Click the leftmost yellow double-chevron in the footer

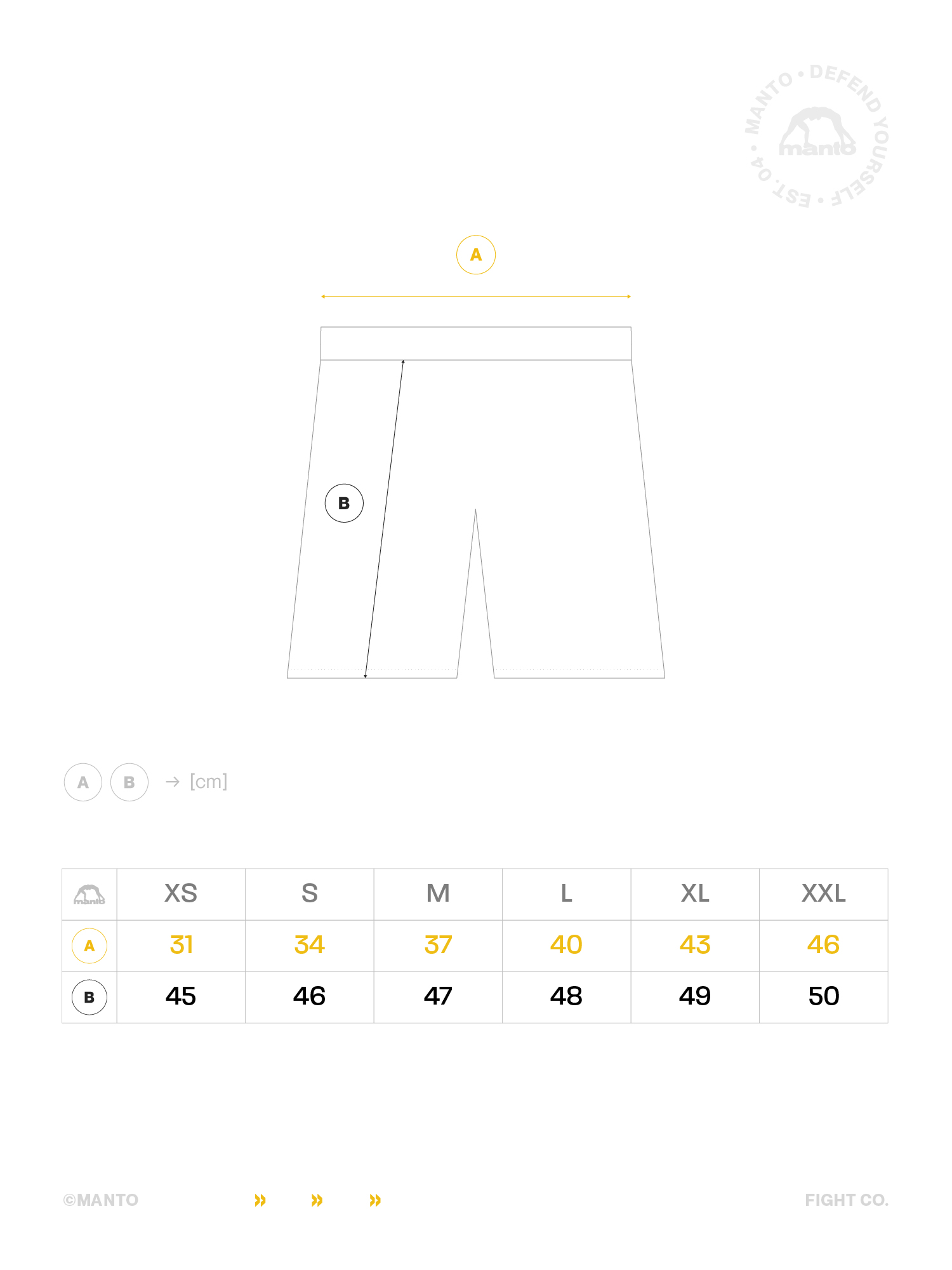click(x=260, y=1200)
